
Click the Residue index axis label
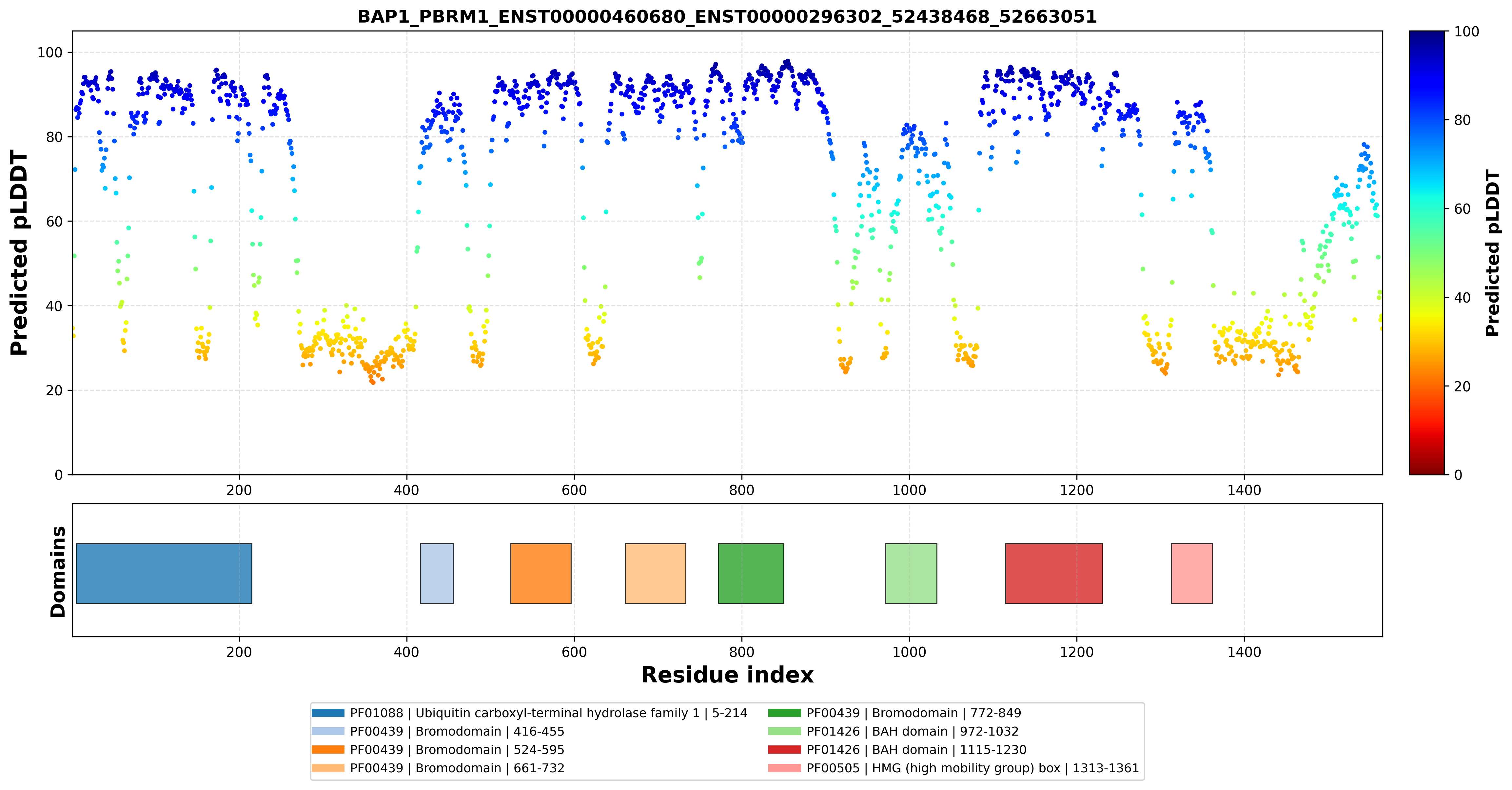[x=727, y=675]
